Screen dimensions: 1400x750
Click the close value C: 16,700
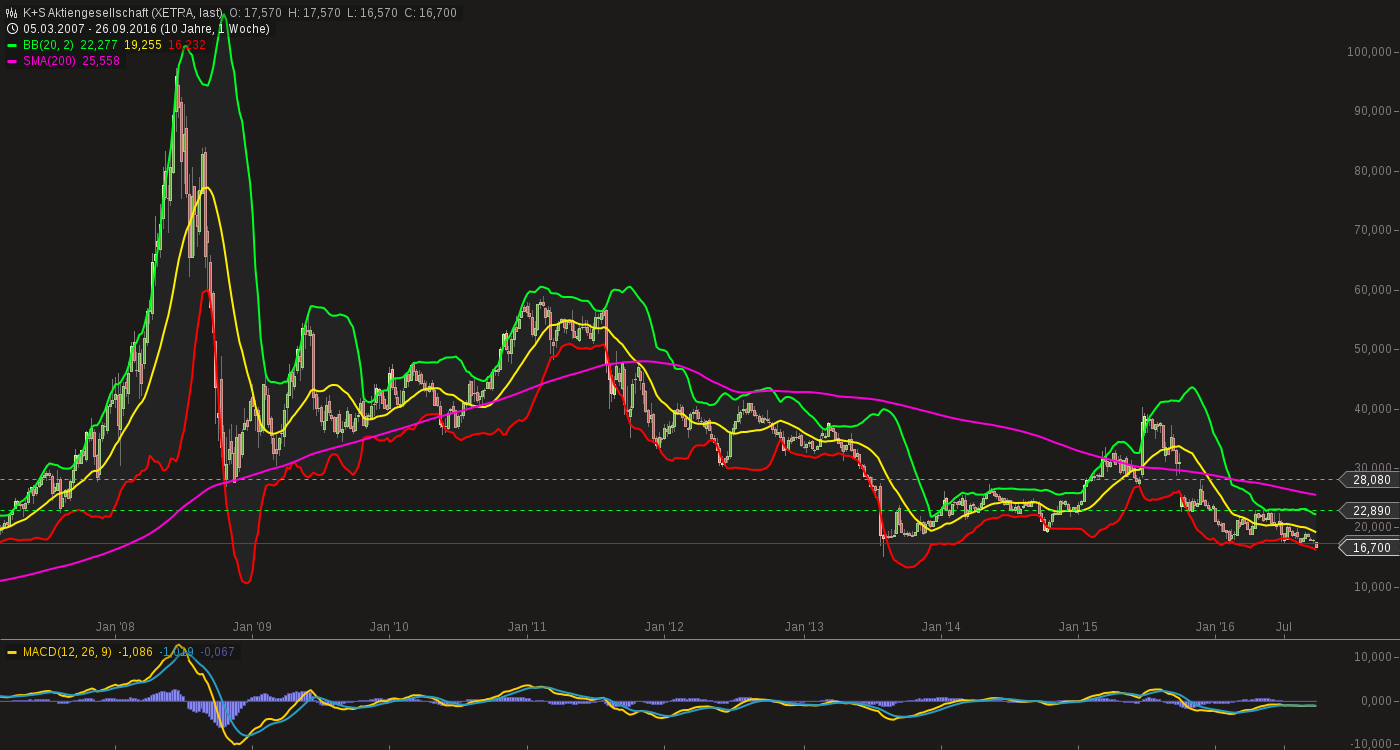[x=431, y=13]
